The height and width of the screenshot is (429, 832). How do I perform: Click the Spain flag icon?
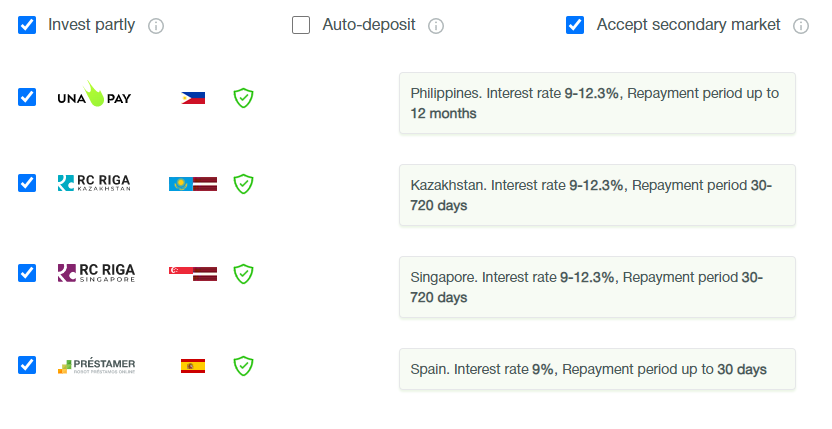pyautogui.click(x=193, y=366)
